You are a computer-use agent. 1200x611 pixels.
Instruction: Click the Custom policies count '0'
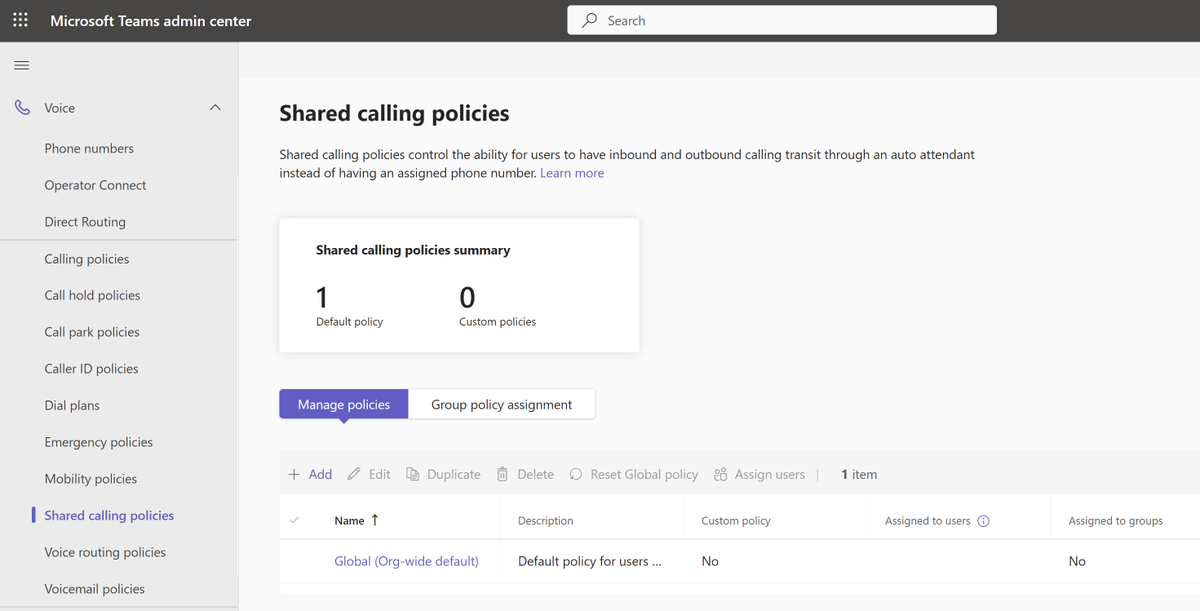[x=467, y=297]
